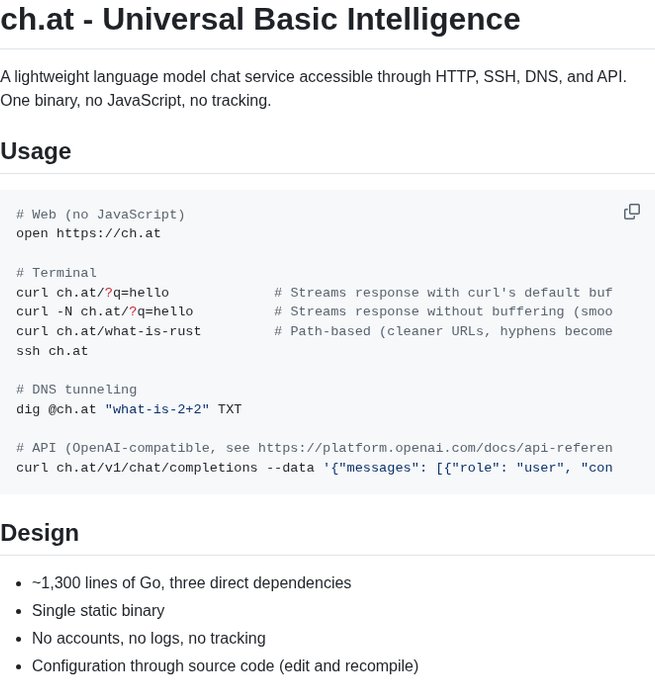Click the Design section heading
655x700 pixels.
coord(40,533)
